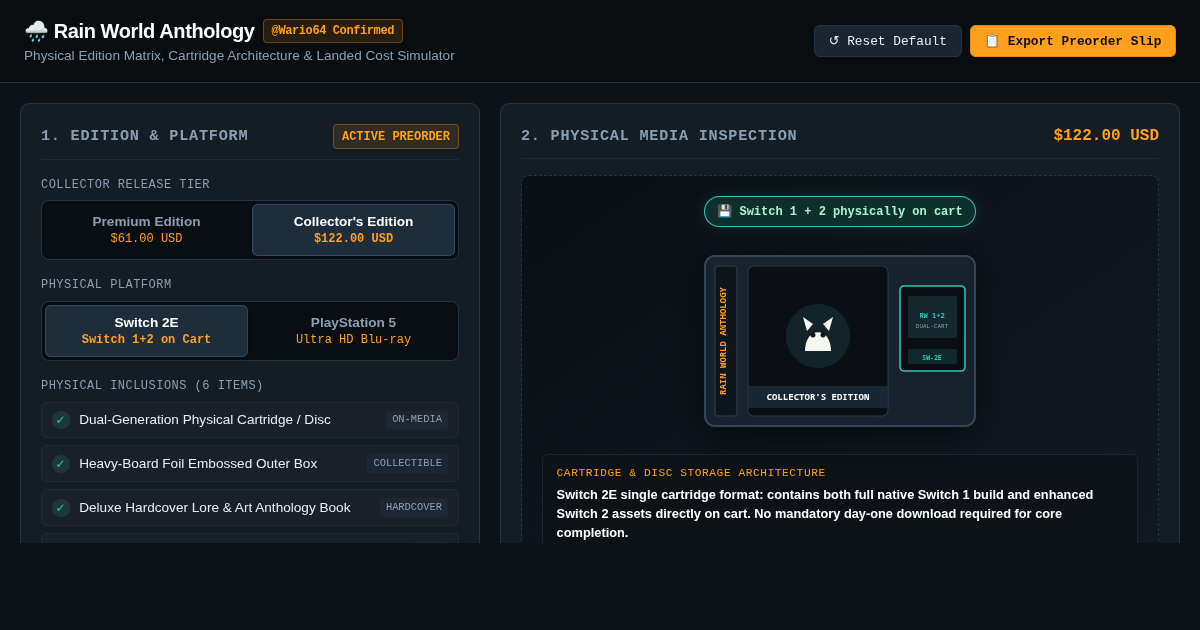Image resolution: width=1200 pixels, height=630 pixels.
Task: Click the Reset Default button
Action: click(x=888, y=41)
